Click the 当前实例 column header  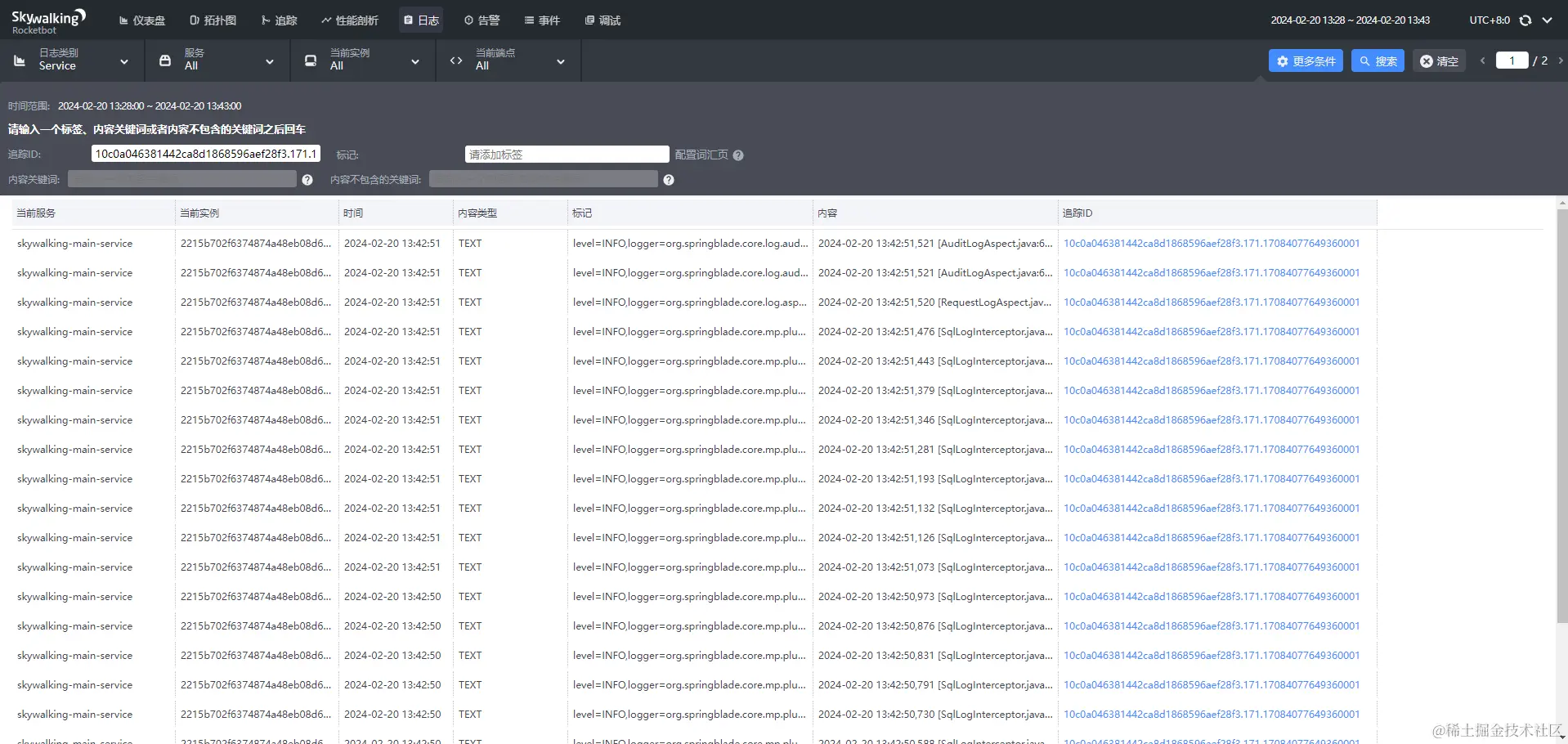(x=257, y=213)
